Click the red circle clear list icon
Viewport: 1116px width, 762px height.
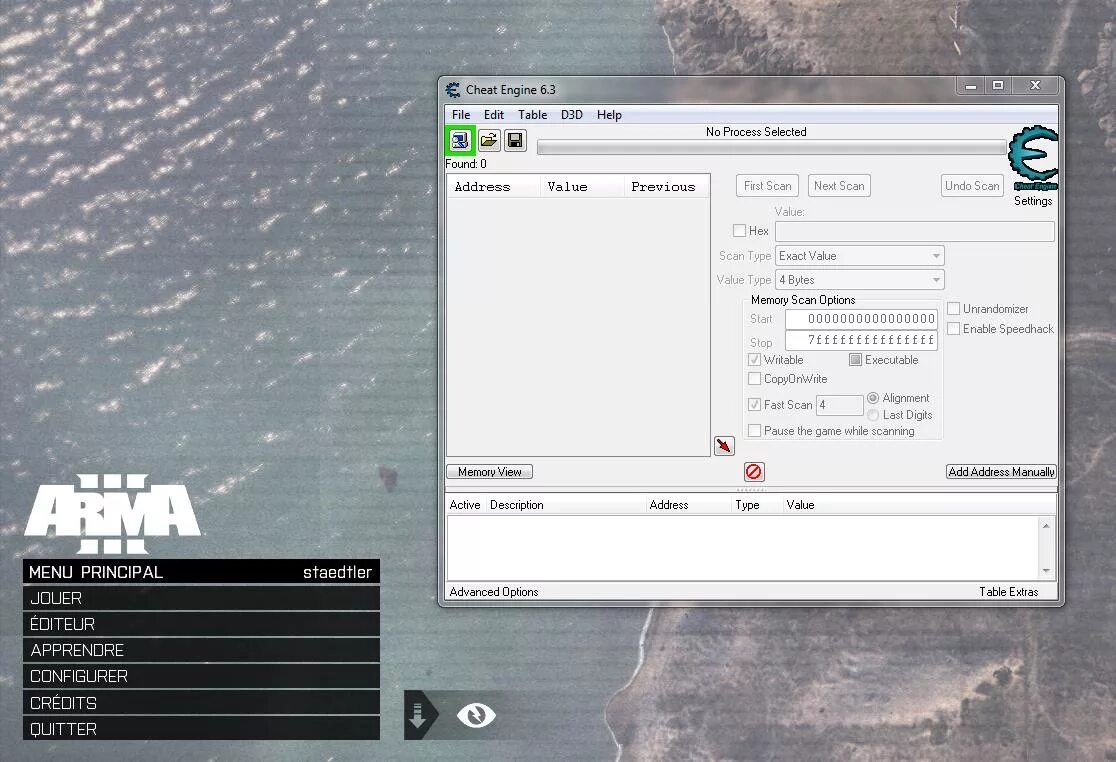point(754,472)
